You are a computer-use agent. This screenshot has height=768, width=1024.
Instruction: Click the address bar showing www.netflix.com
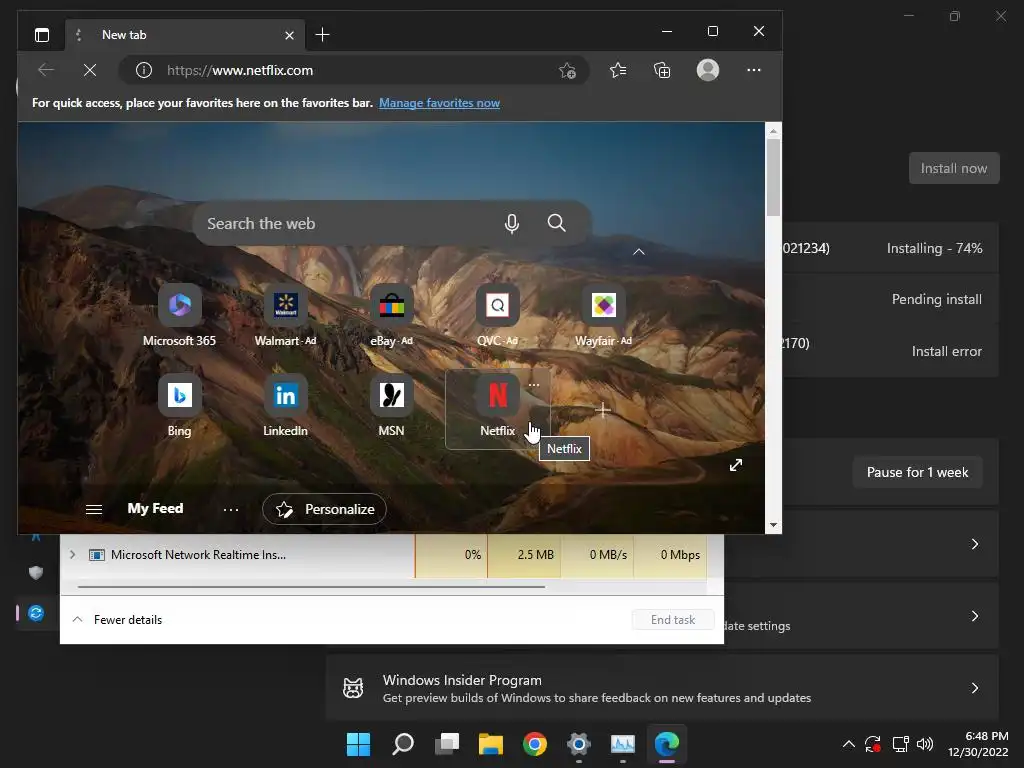pyautogui.click(x=353, y=70)
